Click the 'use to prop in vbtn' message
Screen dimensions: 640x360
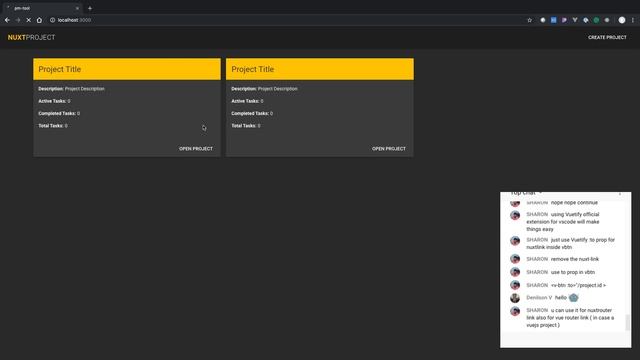point(573,272)
